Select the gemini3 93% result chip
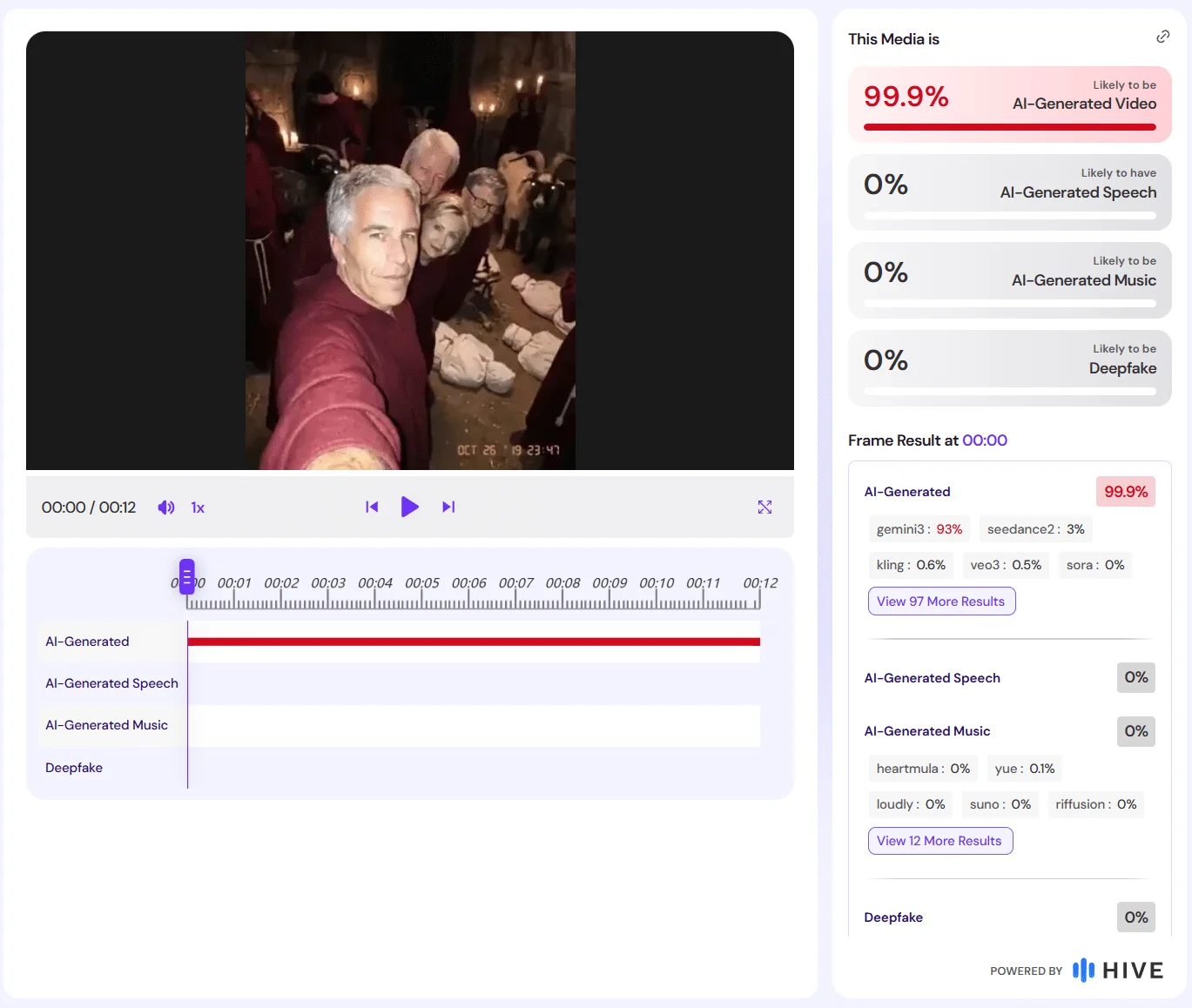Screen dimensions: 1192x1008 click(919, 529)
